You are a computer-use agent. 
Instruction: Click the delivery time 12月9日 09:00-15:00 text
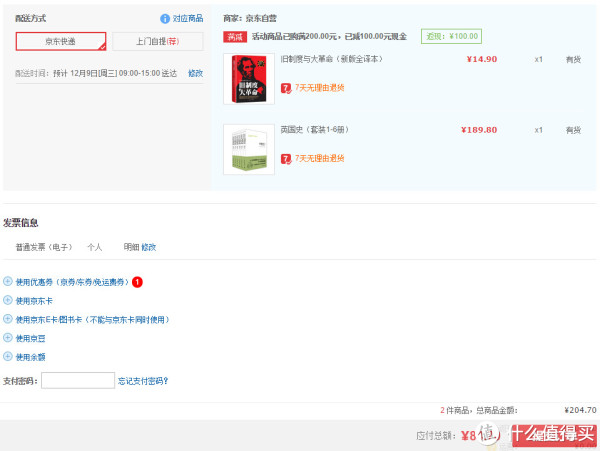pos(115,73)
